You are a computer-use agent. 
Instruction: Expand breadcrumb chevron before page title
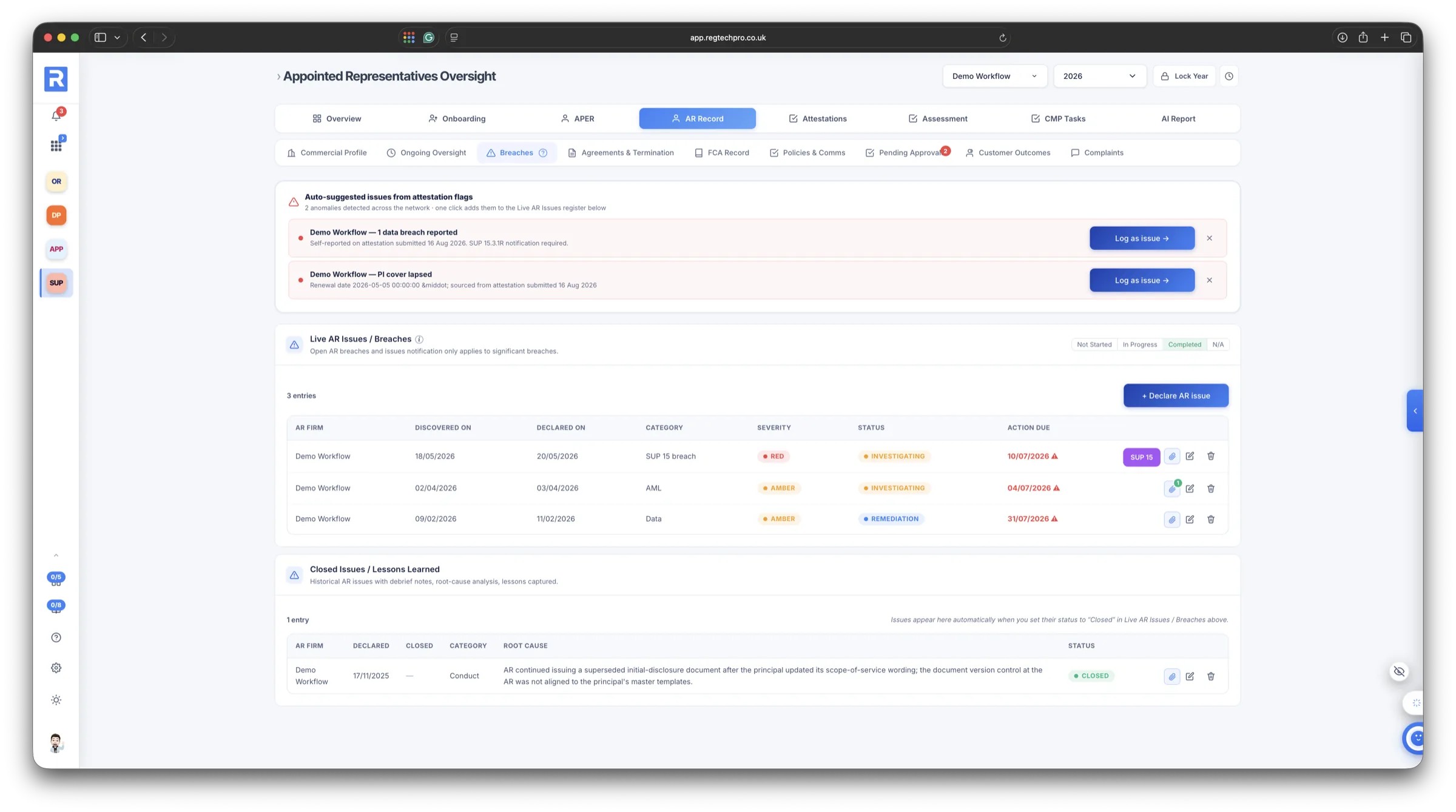[278, 76]
